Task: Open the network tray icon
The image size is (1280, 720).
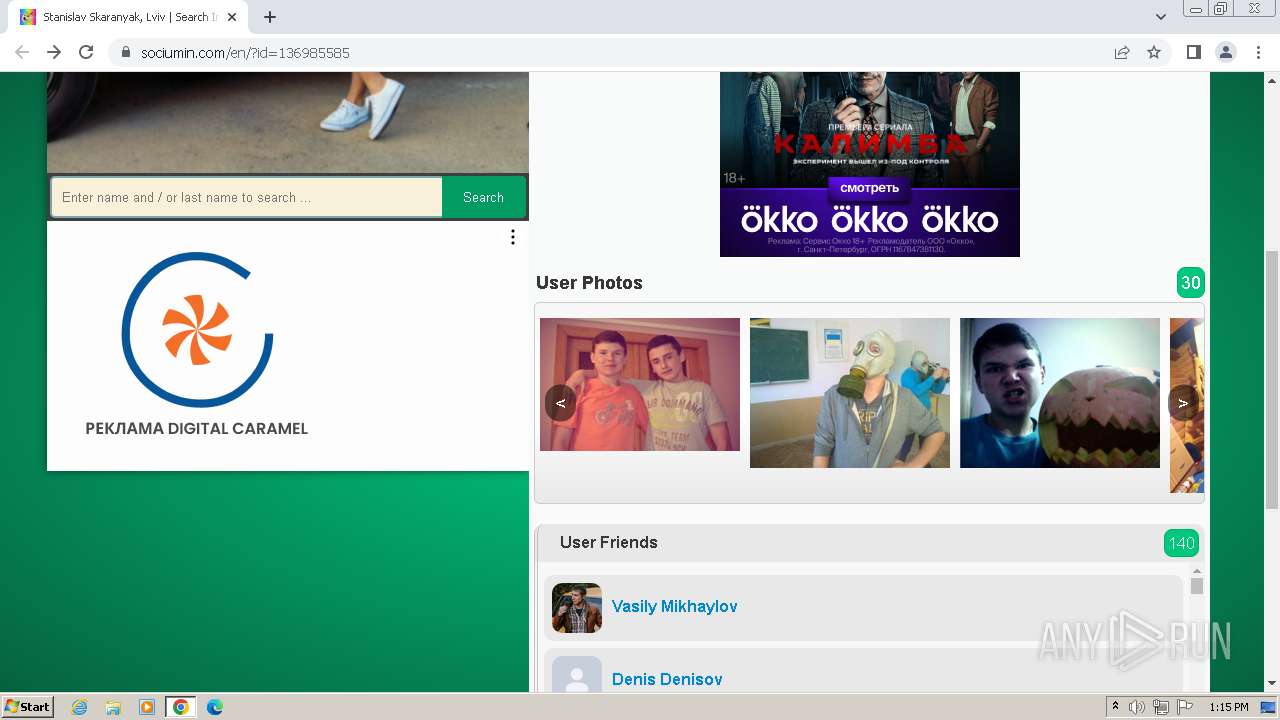Action: click(x=1161, y=707)
